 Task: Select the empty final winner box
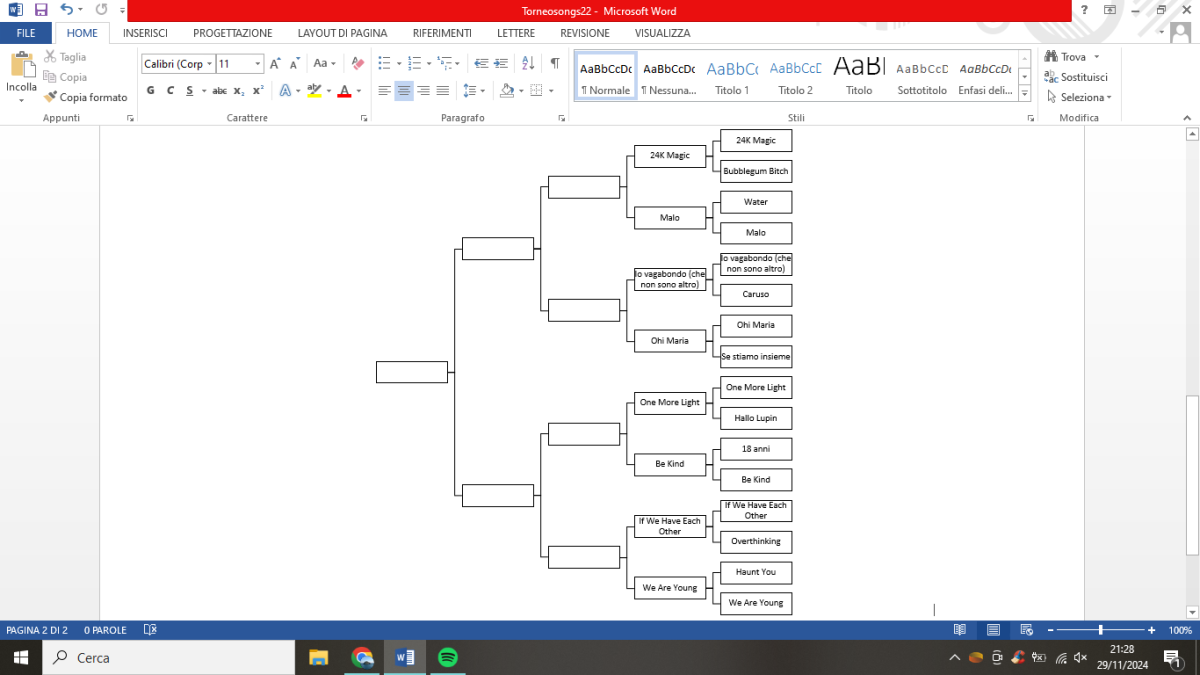pos(412,372)
